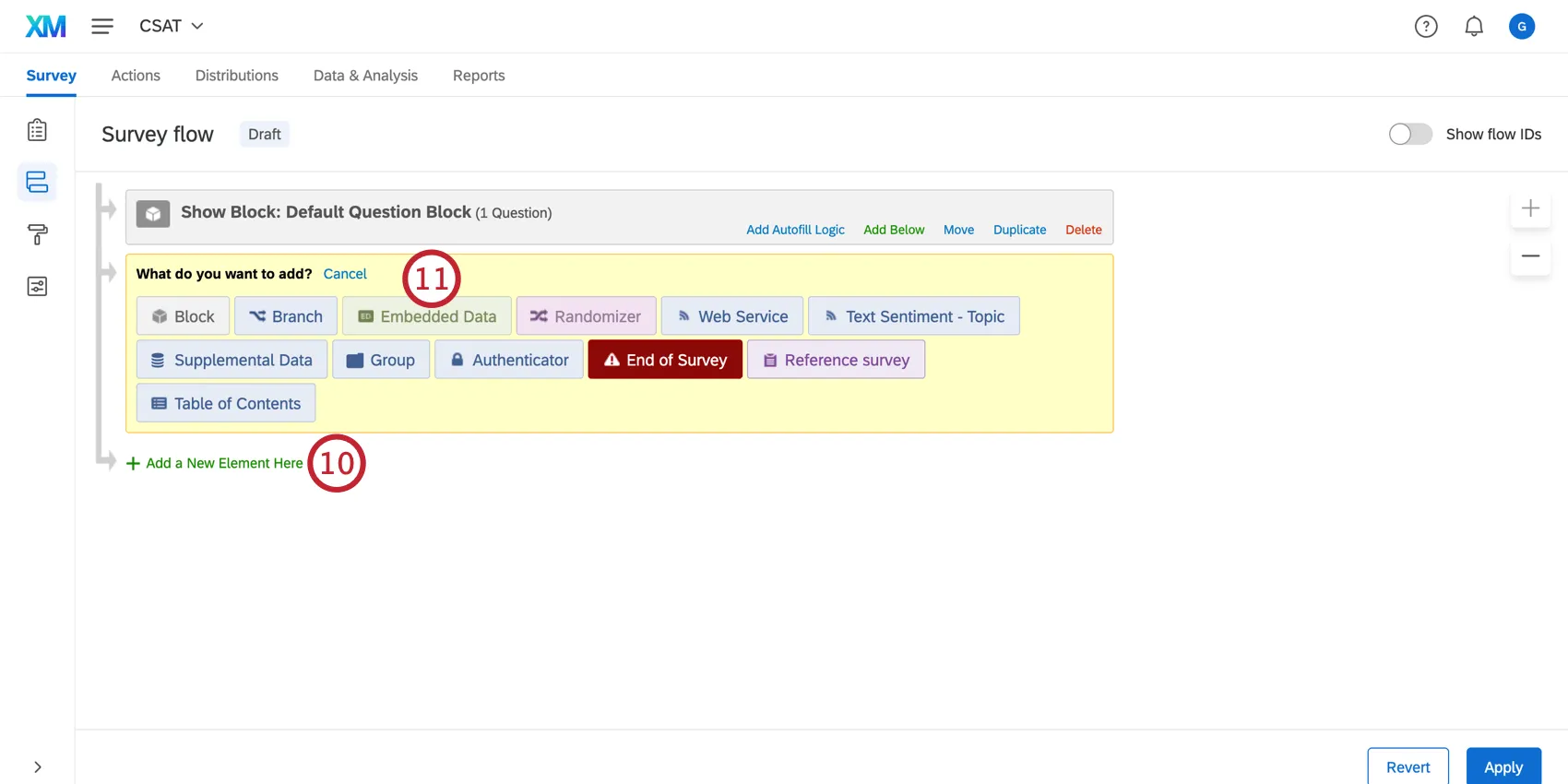Zoom out with the minus icon
Viewport: 1568px width, 784px height.
pyautogui.click(x=1530, y=255)
